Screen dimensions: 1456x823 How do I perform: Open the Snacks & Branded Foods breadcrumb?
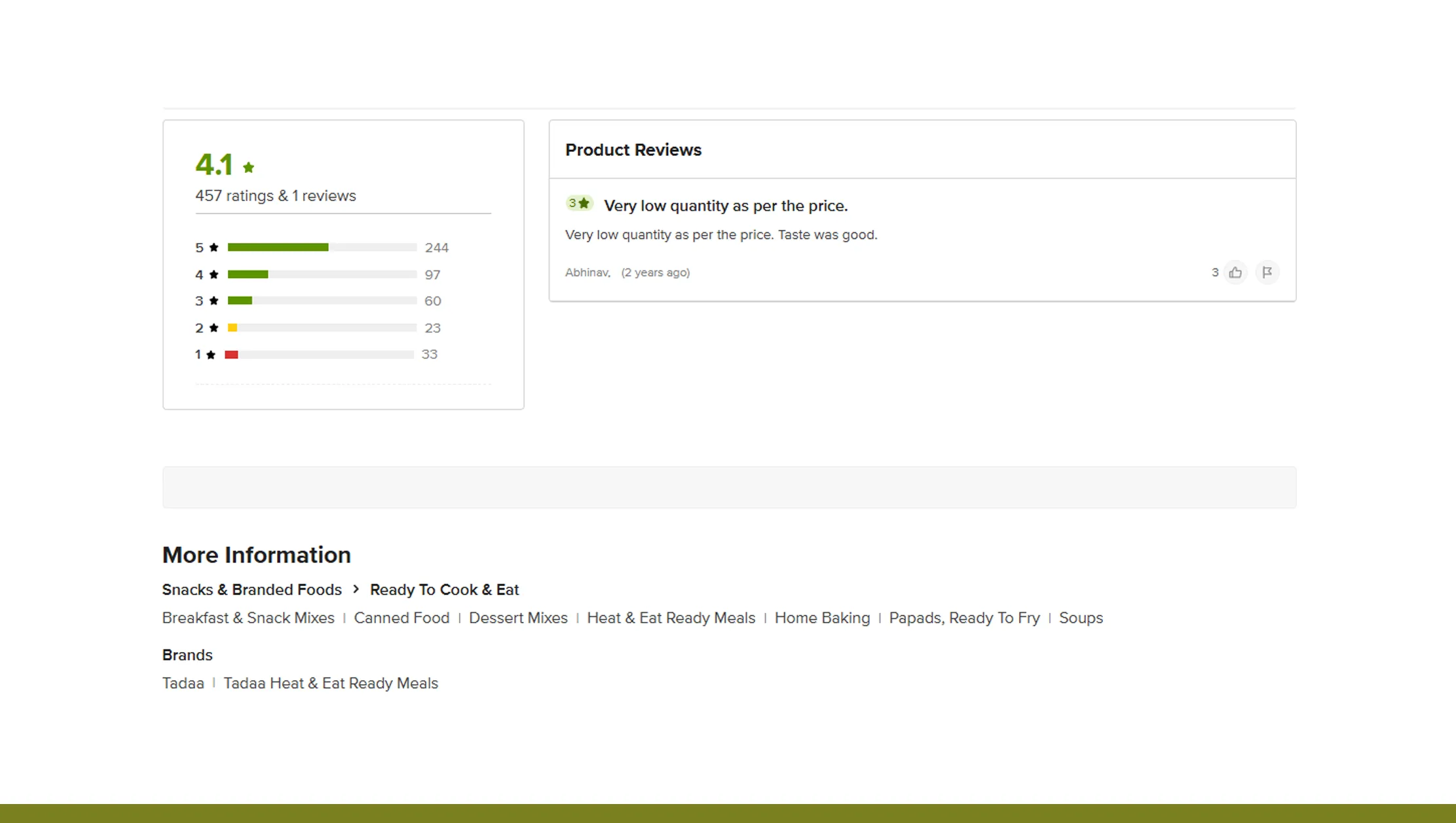252,589
